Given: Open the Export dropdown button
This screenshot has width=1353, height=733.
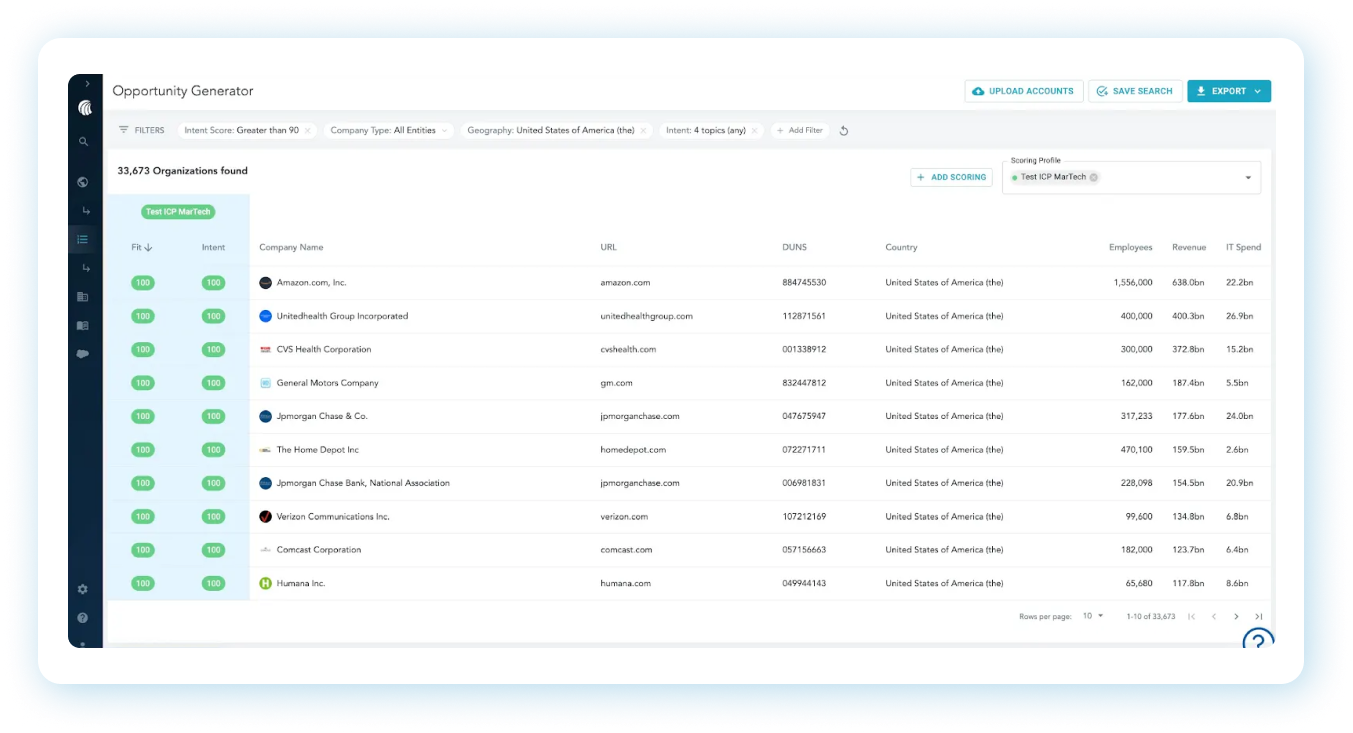Looking at the screenshot, I should tap(1229, 91).
